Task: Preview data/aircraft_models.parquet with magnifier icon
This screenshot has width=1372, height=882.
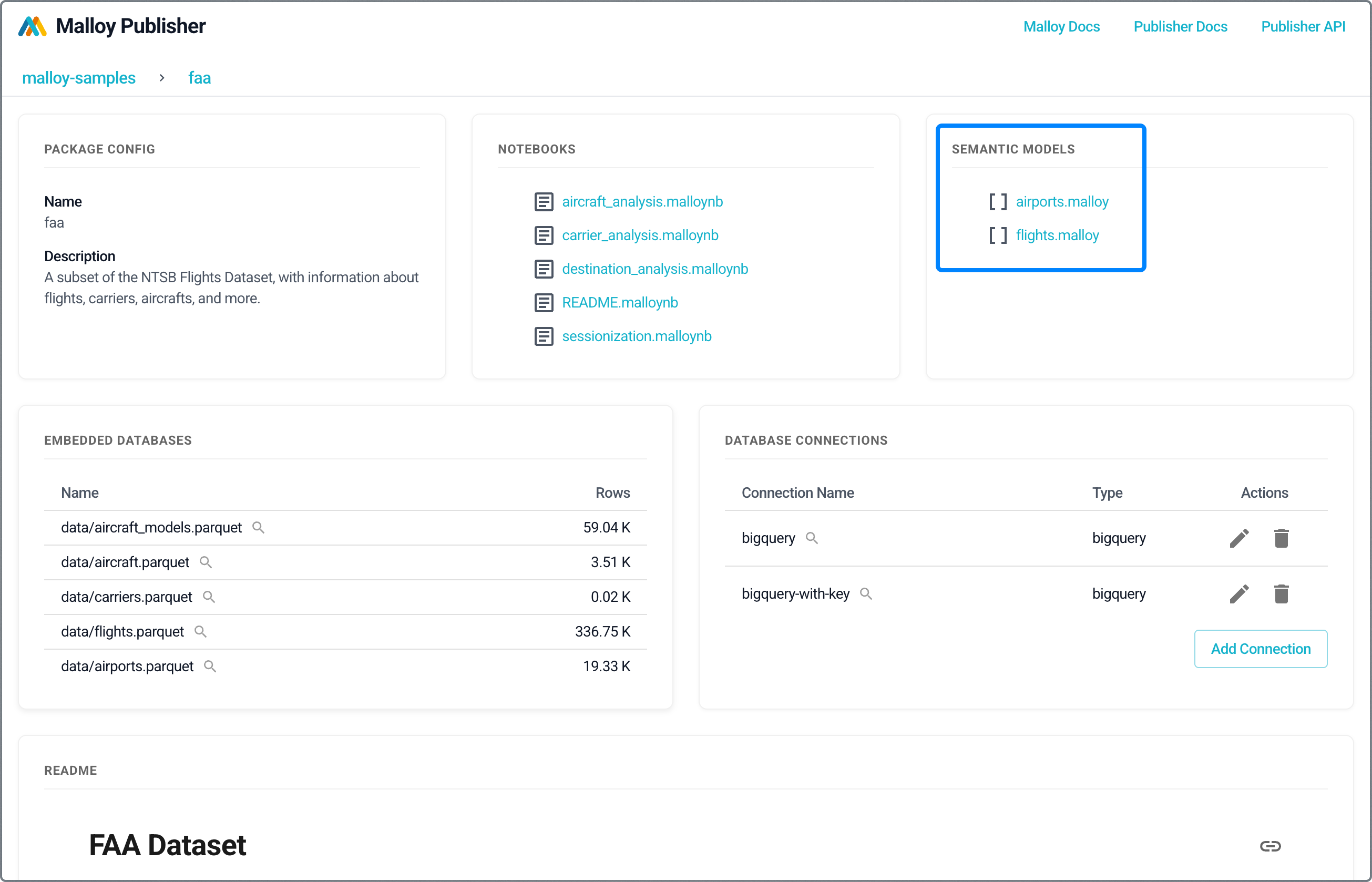Action: pyautogui.click(x=258, y=528)
